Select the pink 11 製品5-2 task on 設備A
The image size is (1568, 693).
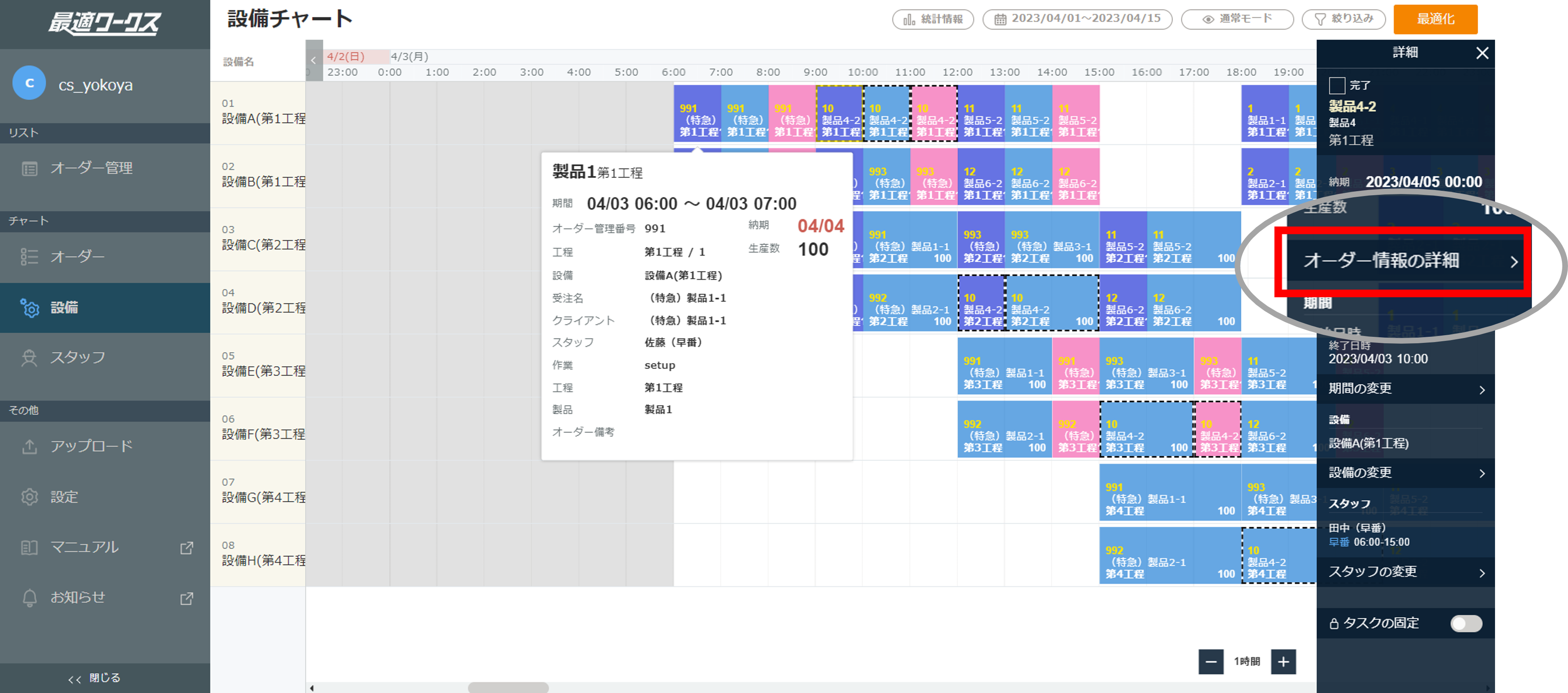pos(1076,113)
